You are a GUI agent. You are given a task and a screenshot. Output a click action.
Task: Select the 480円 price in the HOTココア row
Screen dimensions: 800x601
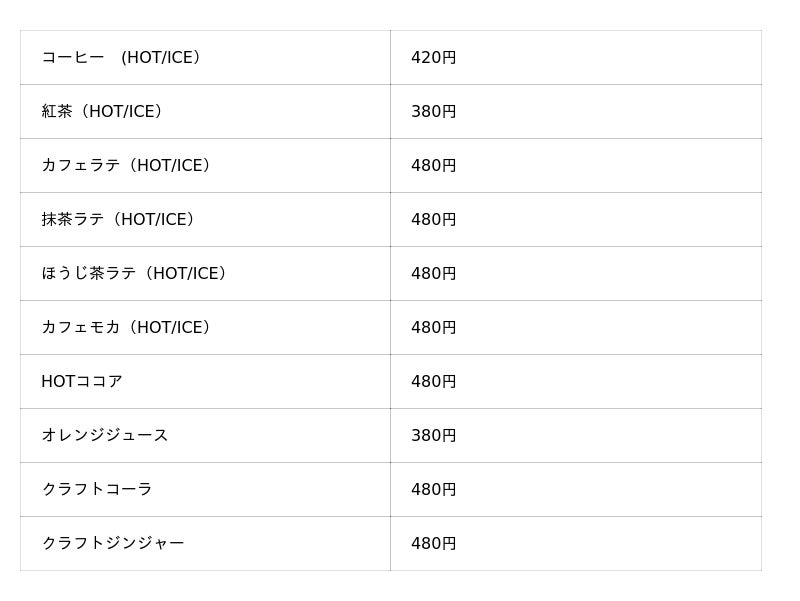tap(433, 382)
